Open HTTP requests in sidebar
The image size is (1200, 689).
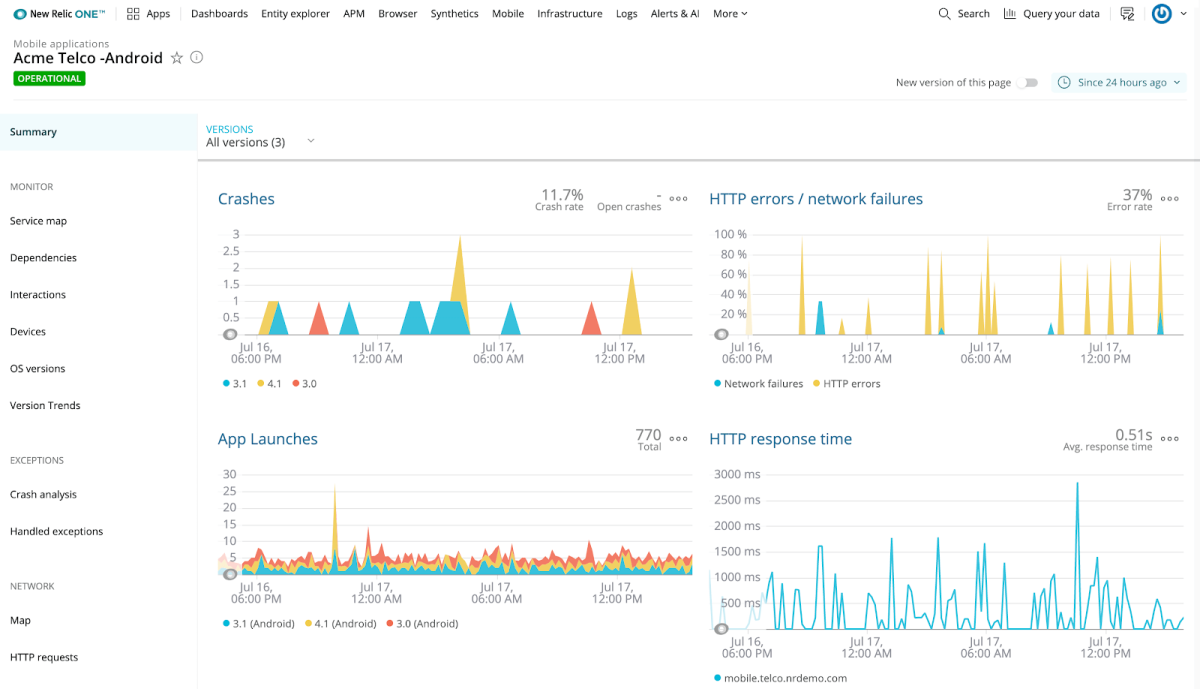pos(44,658)
